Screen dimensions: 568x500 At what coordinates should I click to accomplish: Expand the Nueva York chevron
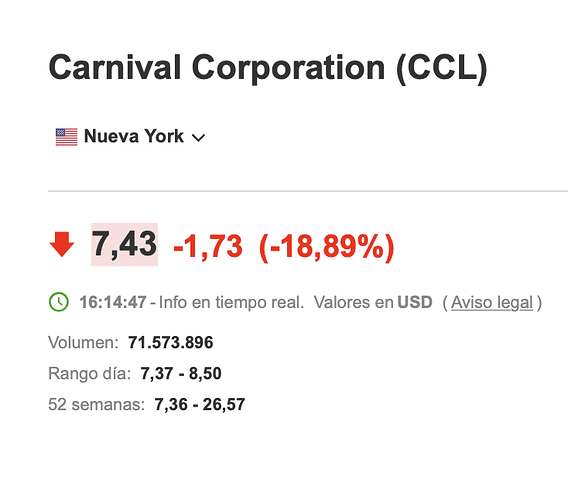(x=198, y=138)
